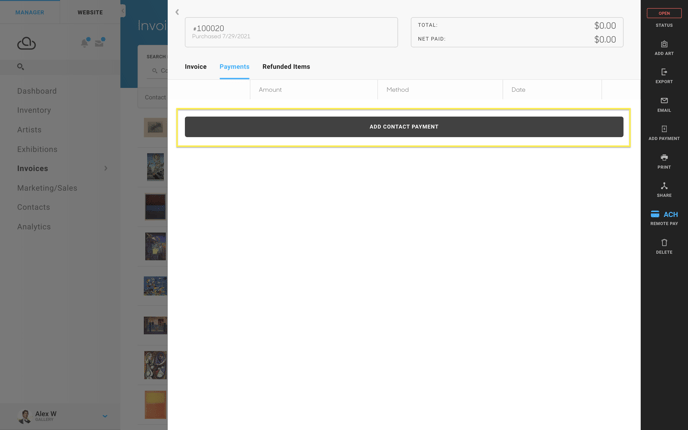Open ACH Remote Pay
This screenshot has width=688, height=430.
pos(664,217)
